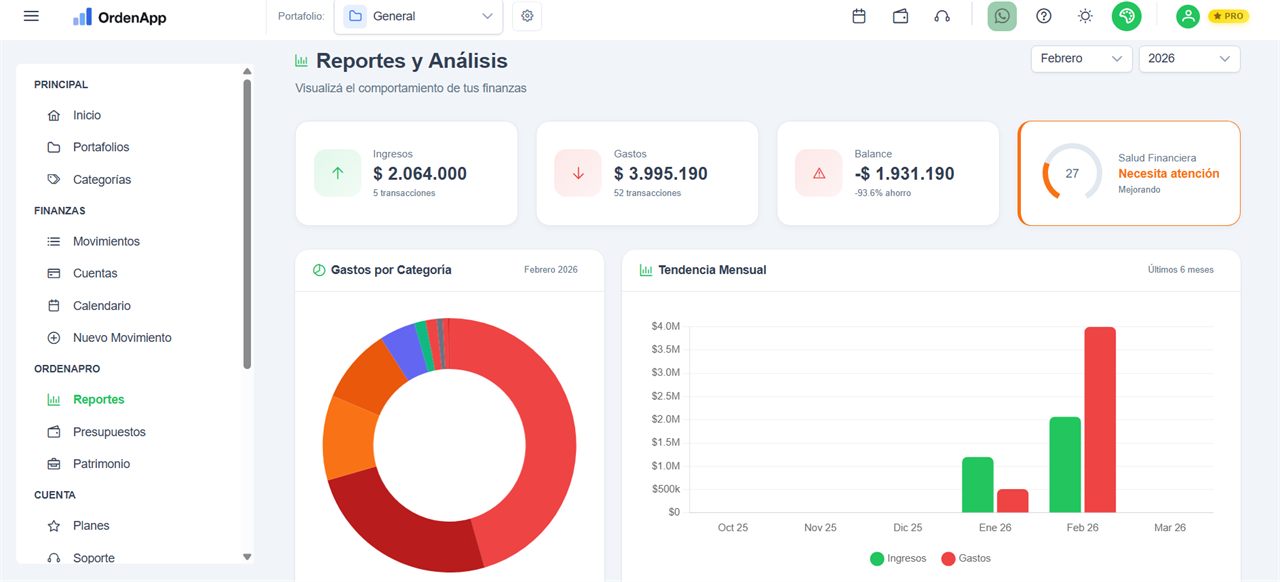Open the wallet icon in the top bar

tap(900, 16)
